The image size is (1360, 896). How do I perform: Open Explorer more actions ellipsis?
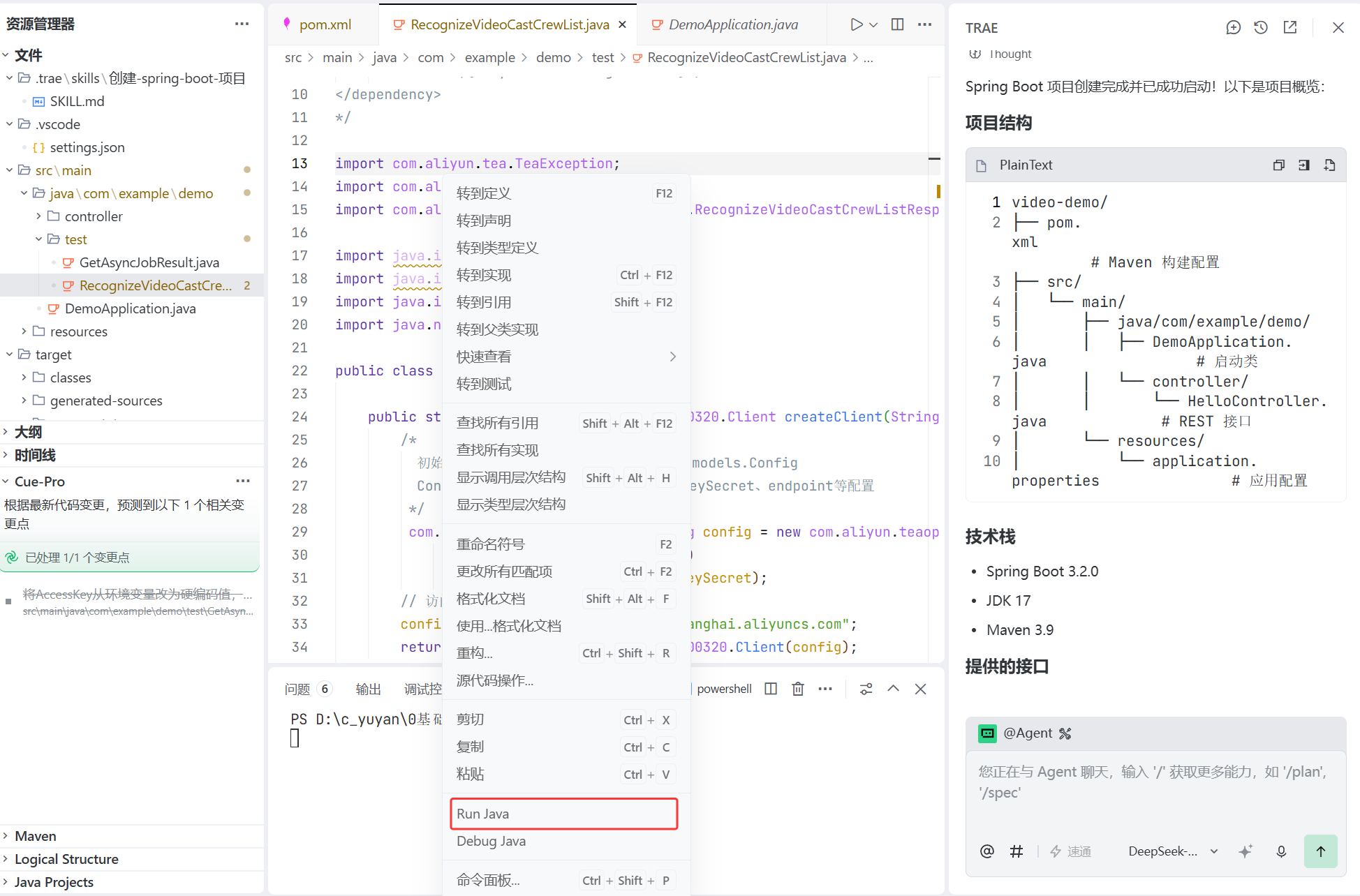tap(242, 24)
